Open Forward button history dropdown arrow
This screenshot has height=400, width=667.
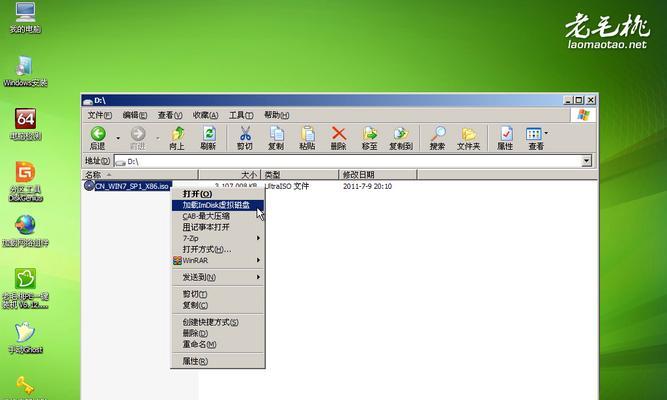157,138
